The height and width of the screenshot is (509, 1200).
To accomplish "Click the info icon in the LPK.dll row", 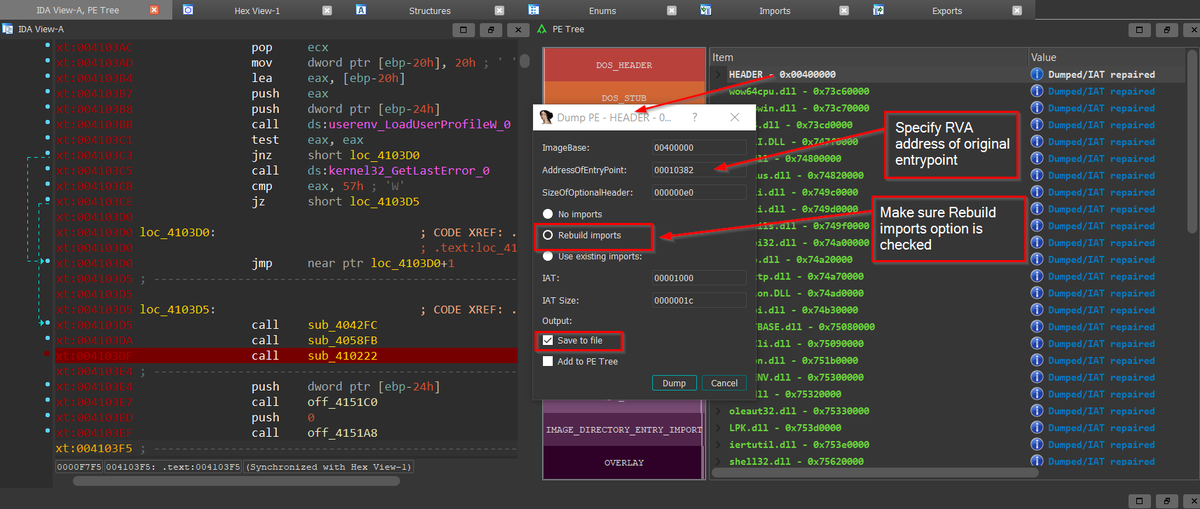I will [1038, 428].
